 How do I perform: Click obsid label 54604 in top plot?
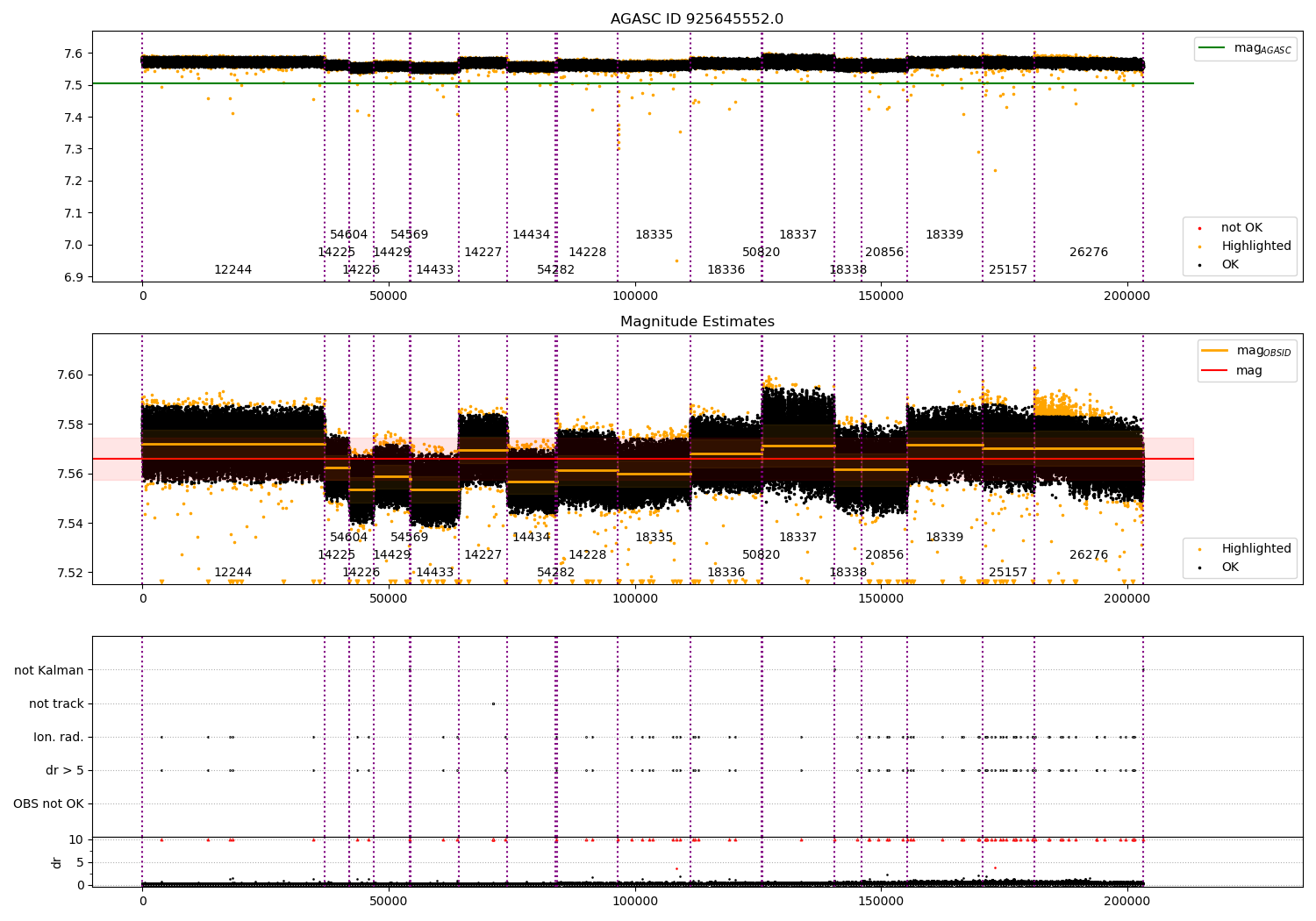[349, 235]
